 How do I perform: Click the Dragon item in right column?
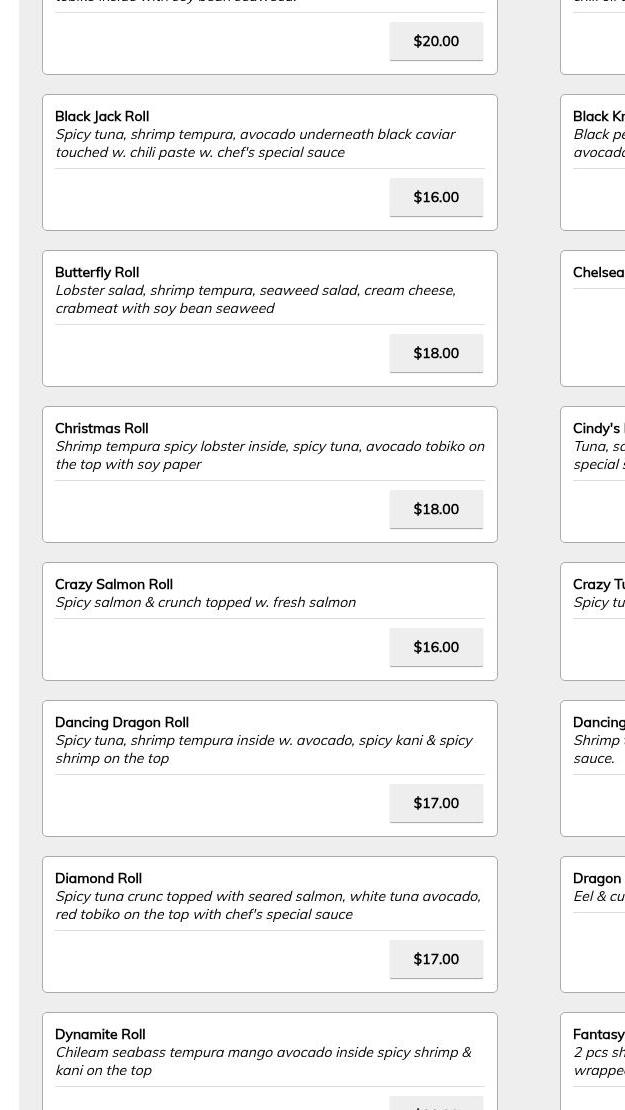[x=592, y=925]
